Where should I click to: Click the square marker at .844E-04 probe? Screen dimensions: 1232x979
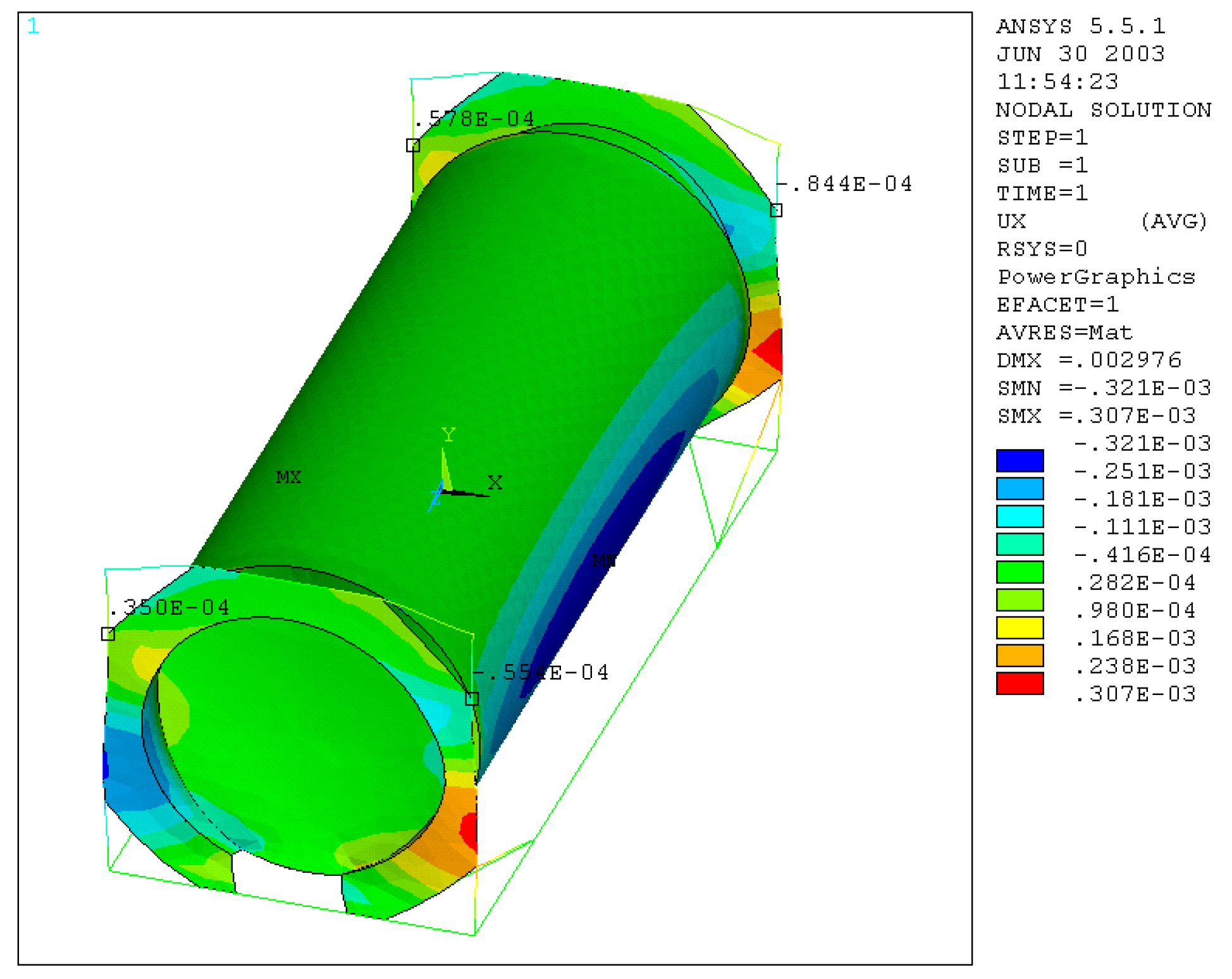click(x=776, y=210)
